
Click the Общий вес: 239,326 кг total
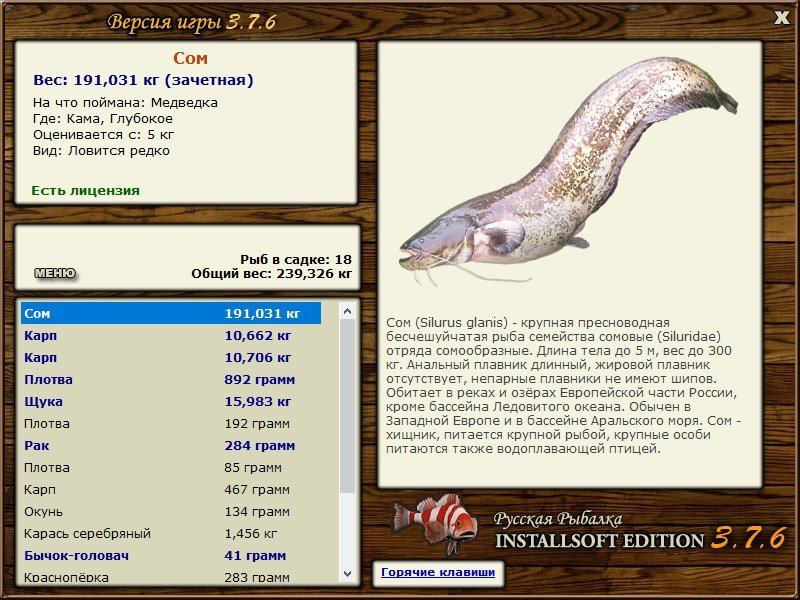271,273
